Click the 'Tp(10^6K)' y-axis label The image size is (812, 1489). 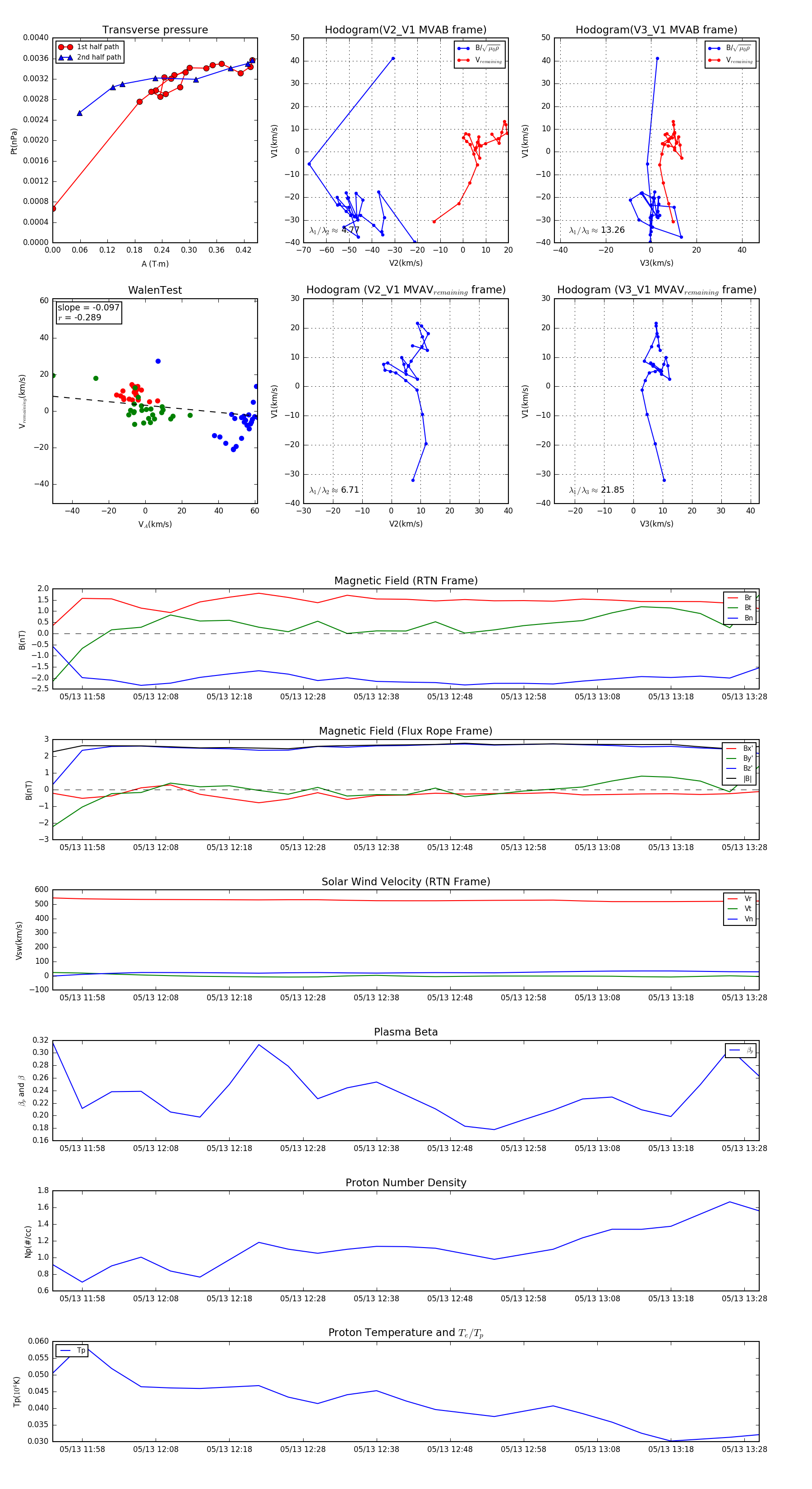(17, 1392)
